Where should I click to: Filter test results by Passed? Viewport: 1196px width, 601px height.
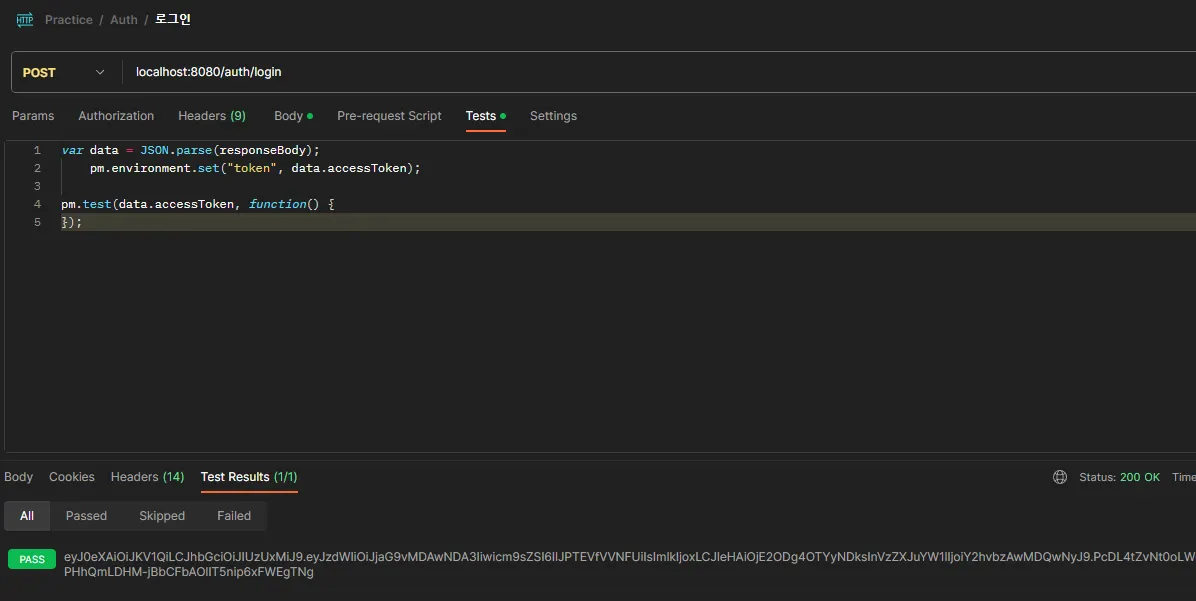(x=86, y=516)
